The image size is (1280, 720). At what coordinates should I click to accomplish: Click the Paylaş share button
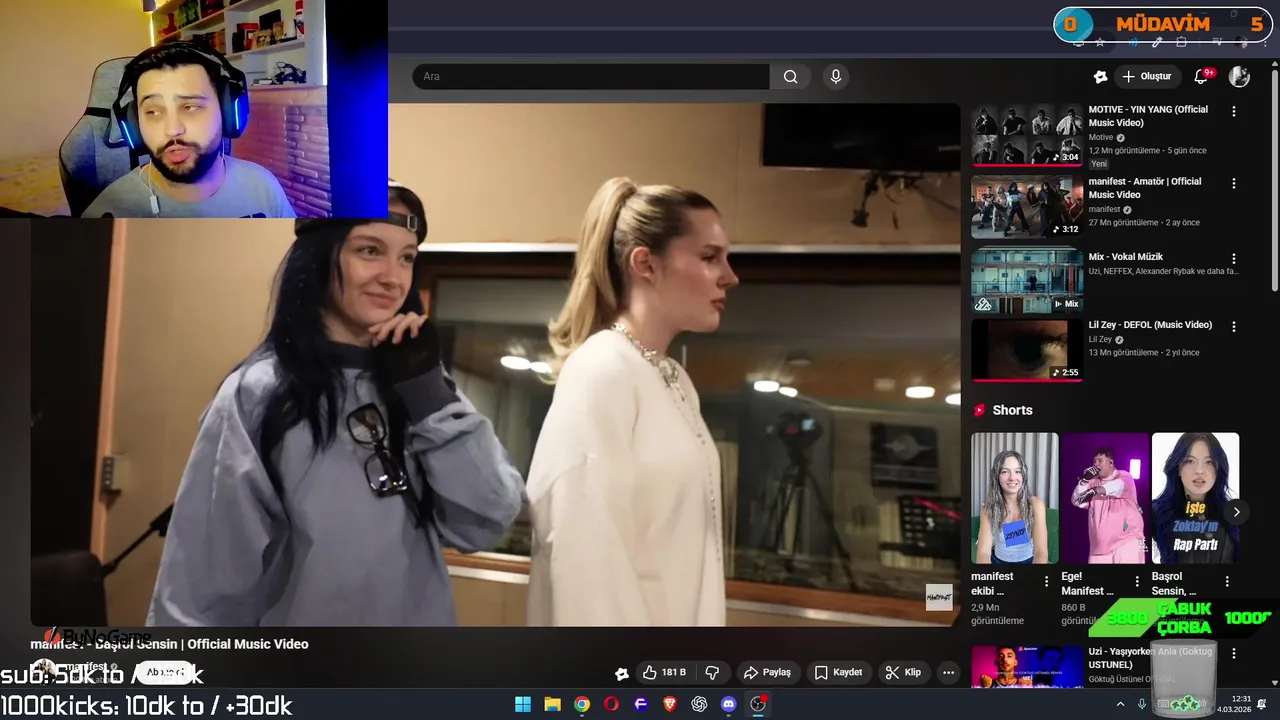click(x=767, y=673)
